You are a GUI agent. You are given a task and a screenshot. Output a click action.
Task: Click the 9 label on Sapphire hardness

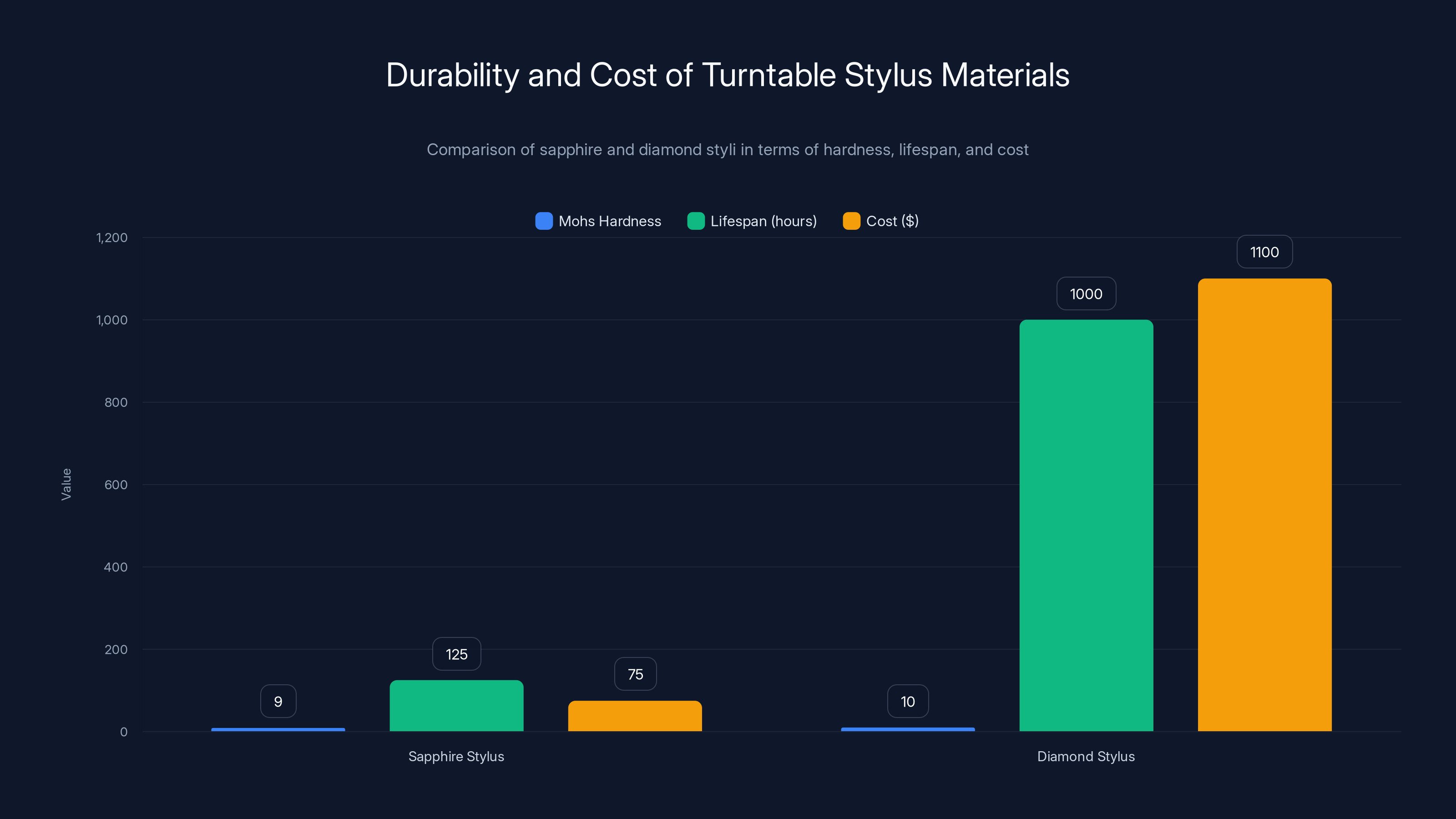[x=278, y=701]
